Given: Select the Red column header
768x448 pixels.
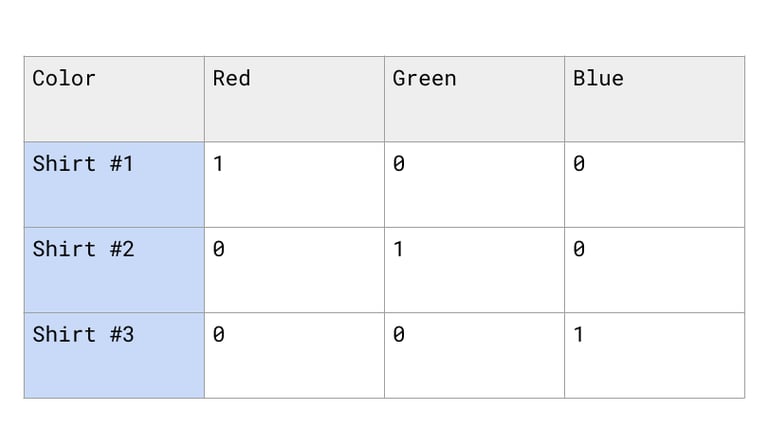Looking at the screenshot, I should pos(294,99).
